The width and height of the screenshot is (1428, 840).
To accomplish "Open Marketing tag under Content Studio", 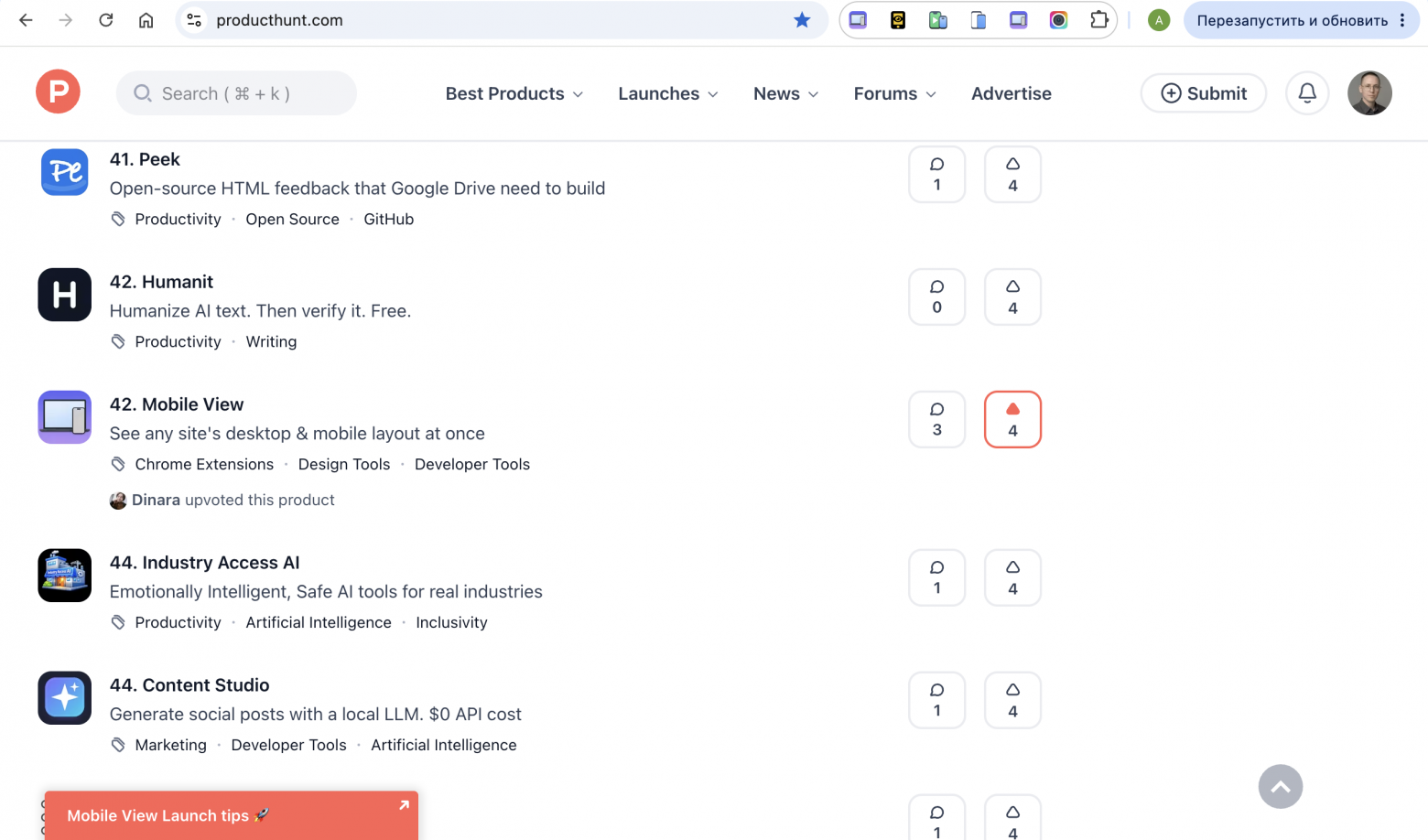I will pos(170,745).
